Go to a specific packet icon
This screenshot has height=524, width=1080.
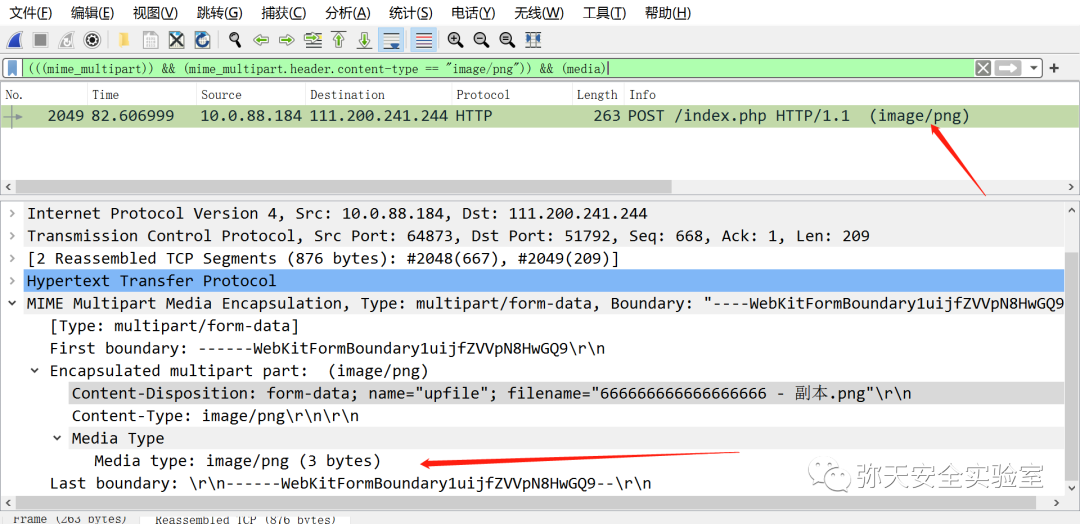[313, 40]
